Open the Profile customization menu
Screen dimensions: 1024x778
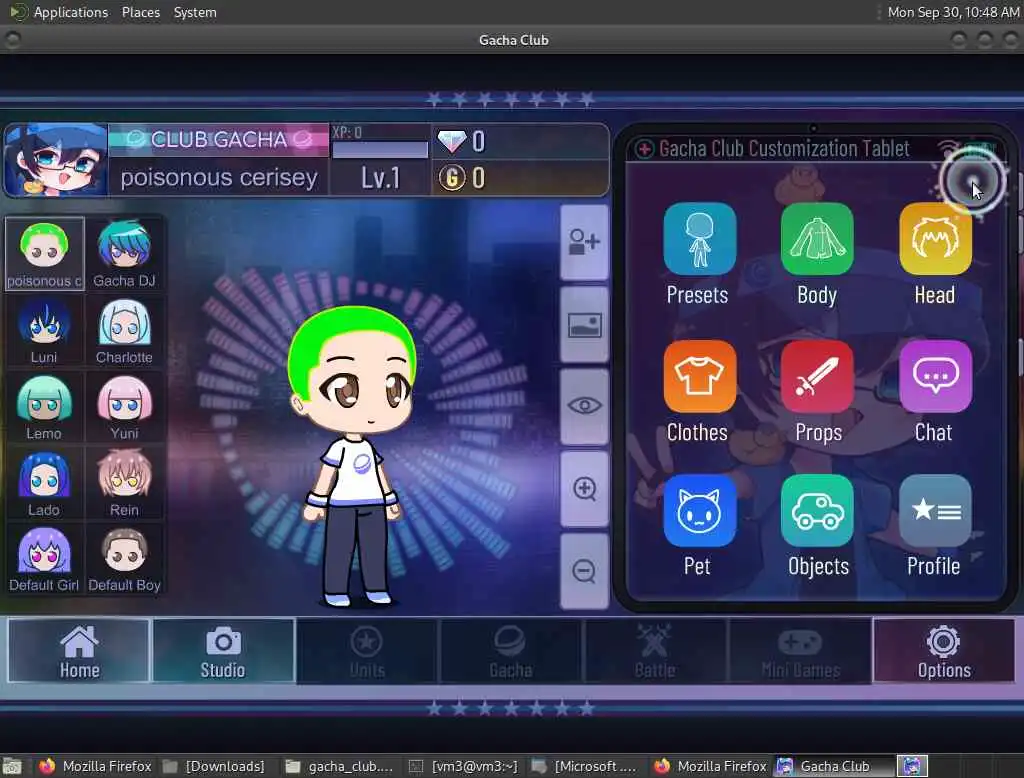tap(935, 511)
